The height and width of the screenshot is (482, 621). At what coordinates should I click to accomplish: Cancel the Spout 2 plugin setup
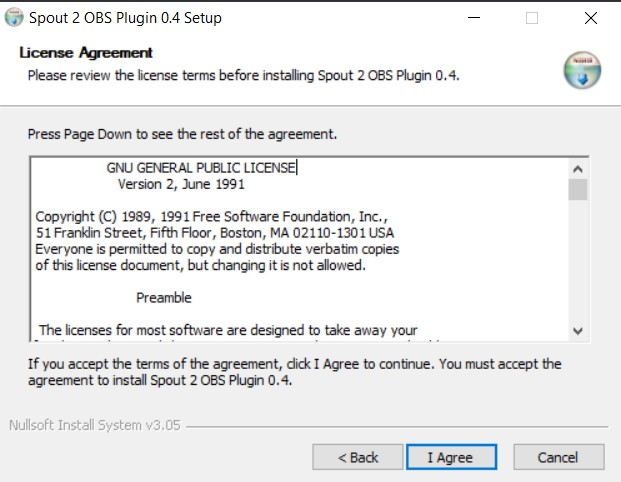click(x=559, y=457)
